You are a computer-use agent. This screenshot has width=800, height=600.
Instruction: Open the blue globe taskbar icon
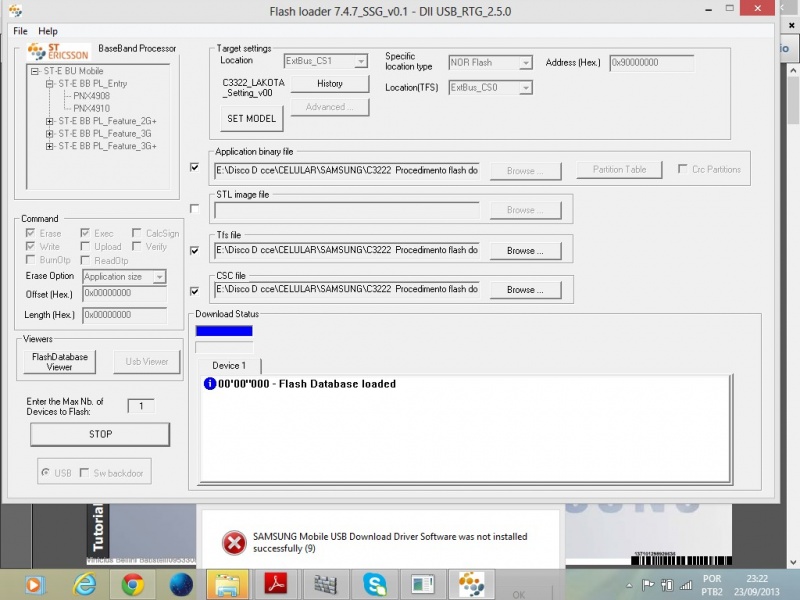pyautogui.click(x=181, y=585)
